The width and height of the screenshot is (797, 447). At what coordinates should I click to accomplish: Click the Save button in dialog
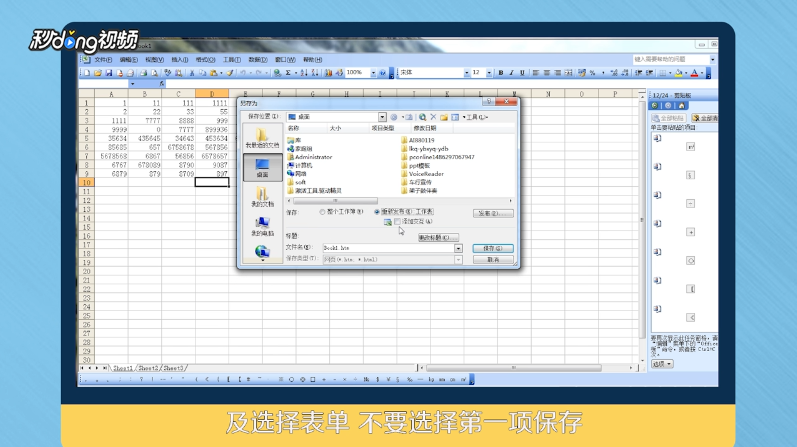click(x=493, y=248)
